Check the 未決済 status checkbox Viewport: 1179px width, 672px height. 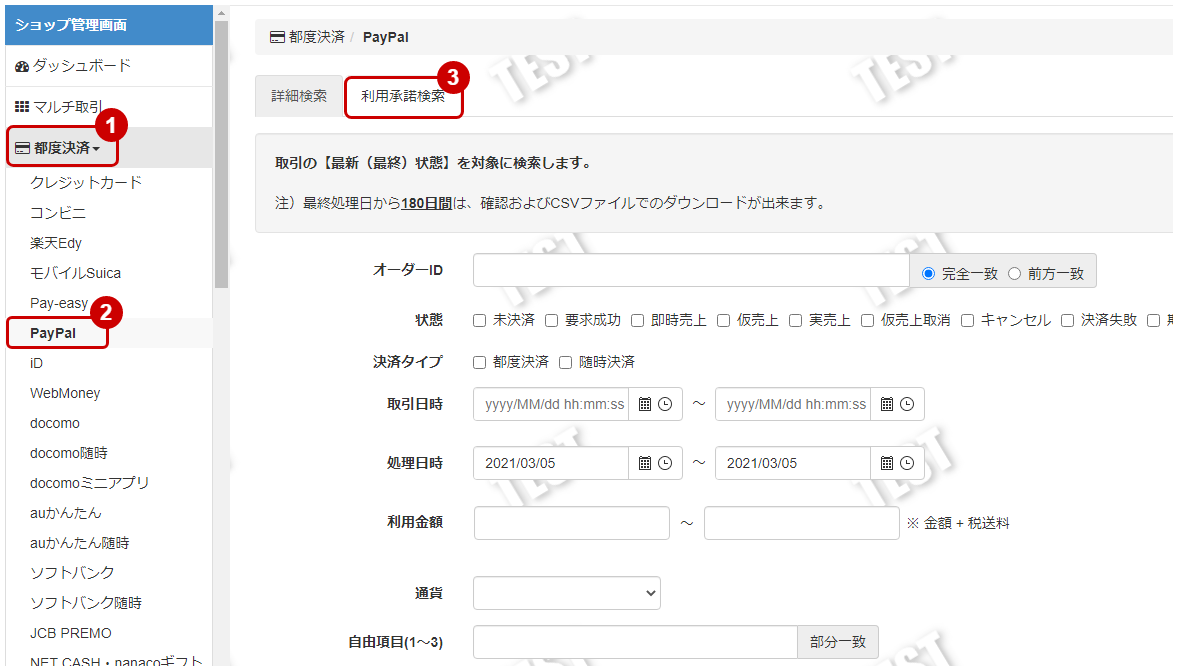click(x=478, y=320)
